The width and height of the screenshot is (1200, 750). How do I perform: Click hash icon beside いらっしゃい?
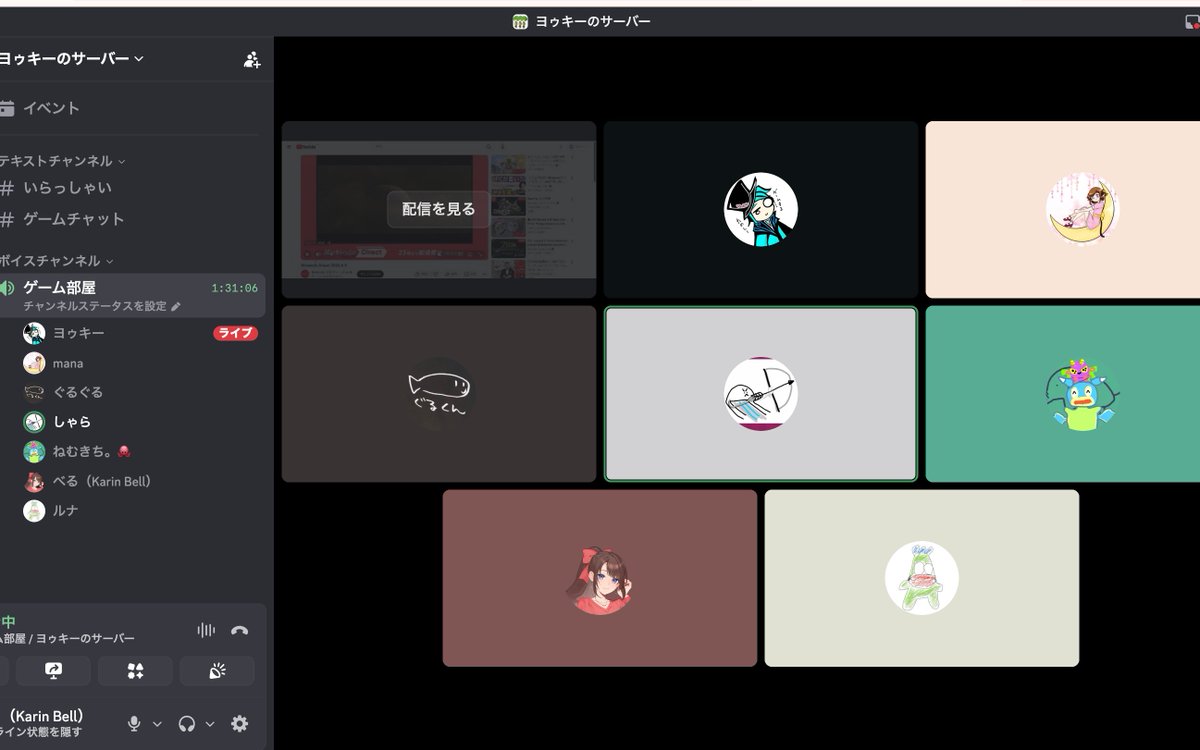(x=7, y=188)
